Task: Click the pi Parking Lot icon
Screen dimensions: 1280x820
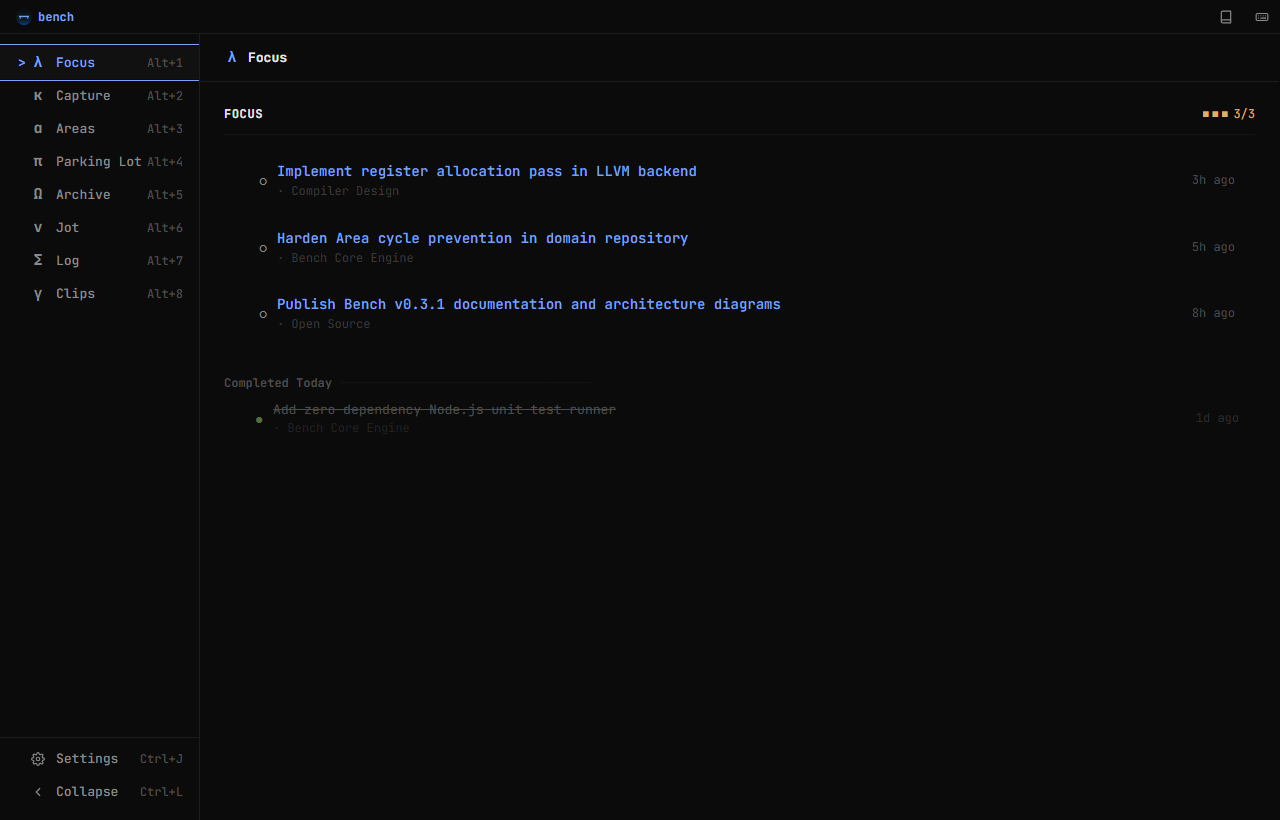Action: (x=38, y=162)
